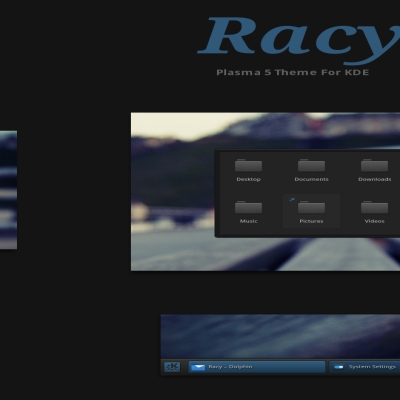This screenshot has width=400, height=400.
Task: Click wallpaper area of the taskbar preview image
Action: click(280, 336)
